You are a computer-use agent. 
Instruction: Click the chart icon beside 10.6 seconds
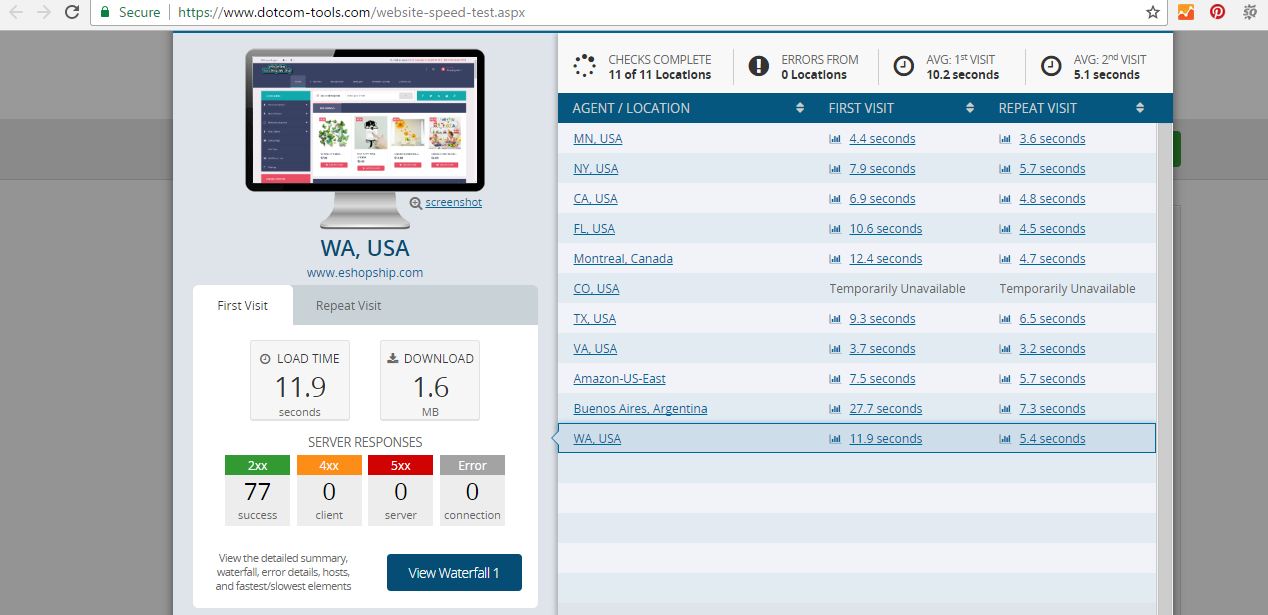835,229
